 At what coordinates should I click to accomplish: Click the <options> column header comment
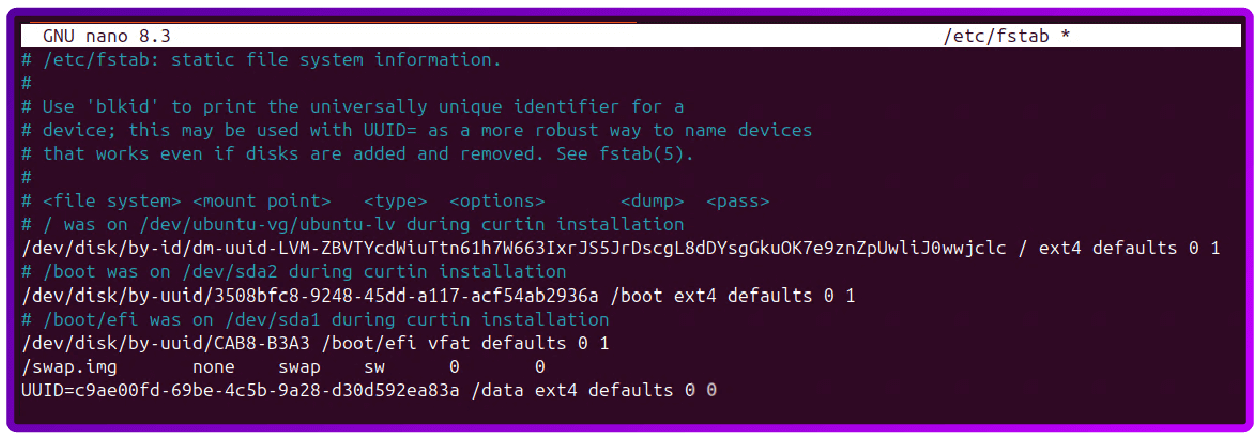click(497, 201)
